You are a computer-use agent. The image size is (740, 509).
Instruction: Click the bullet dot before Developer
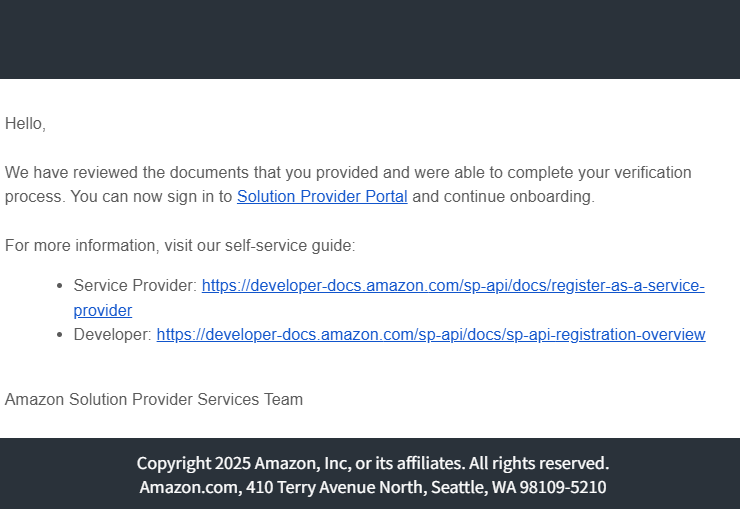pos(62,335)
